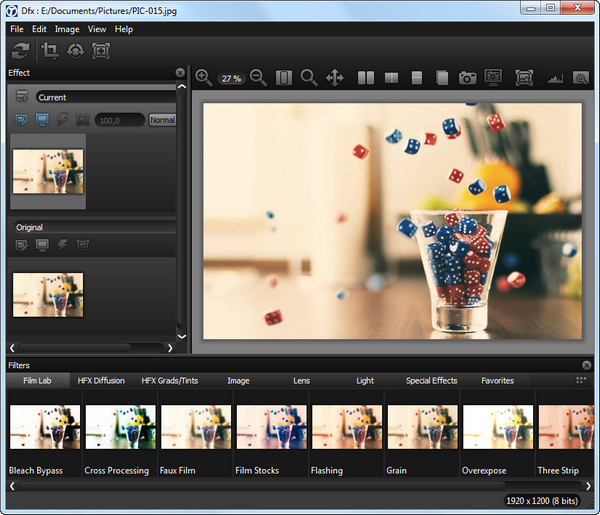Expand the filters panel grid options

(x=581, y=381)
